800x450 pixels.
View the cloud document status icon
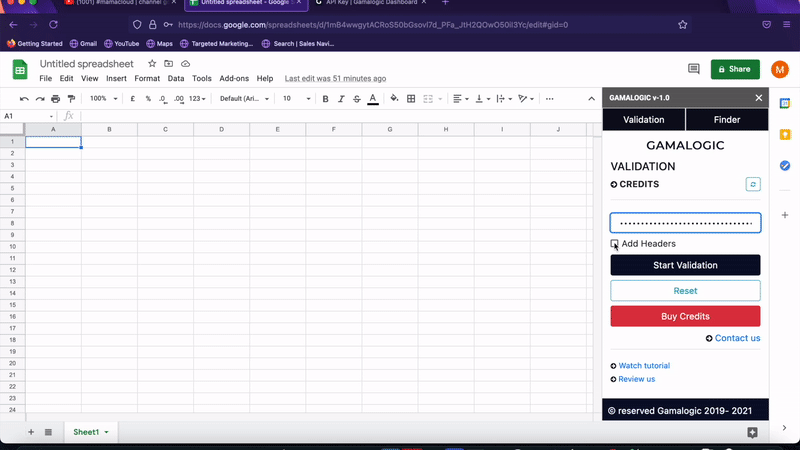[x=185, y=64]
